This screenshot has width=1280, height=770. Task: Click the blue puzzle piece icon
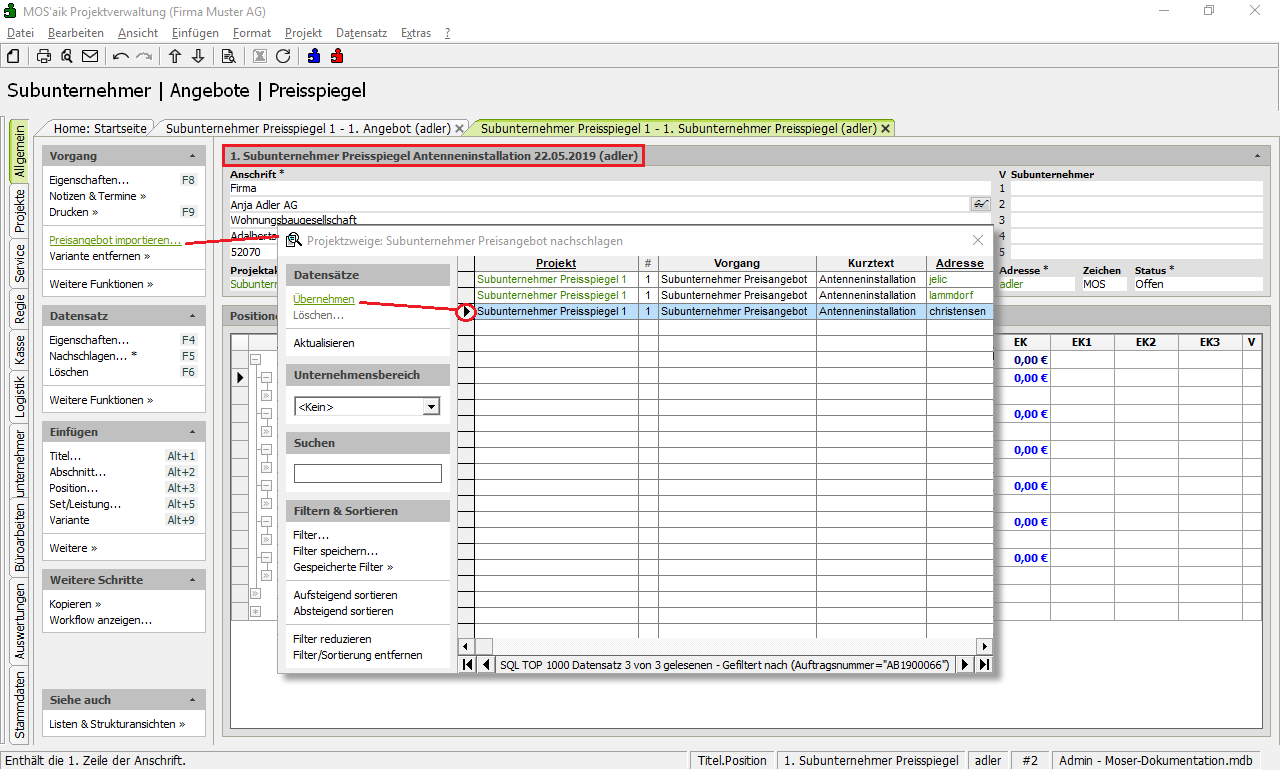(x=314, y=56)
